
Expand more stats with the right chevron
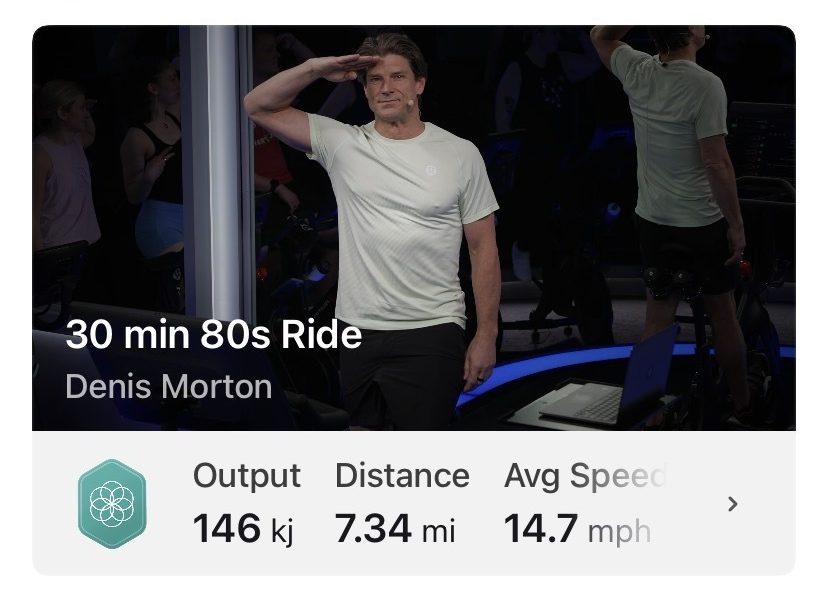click(732, 504)
